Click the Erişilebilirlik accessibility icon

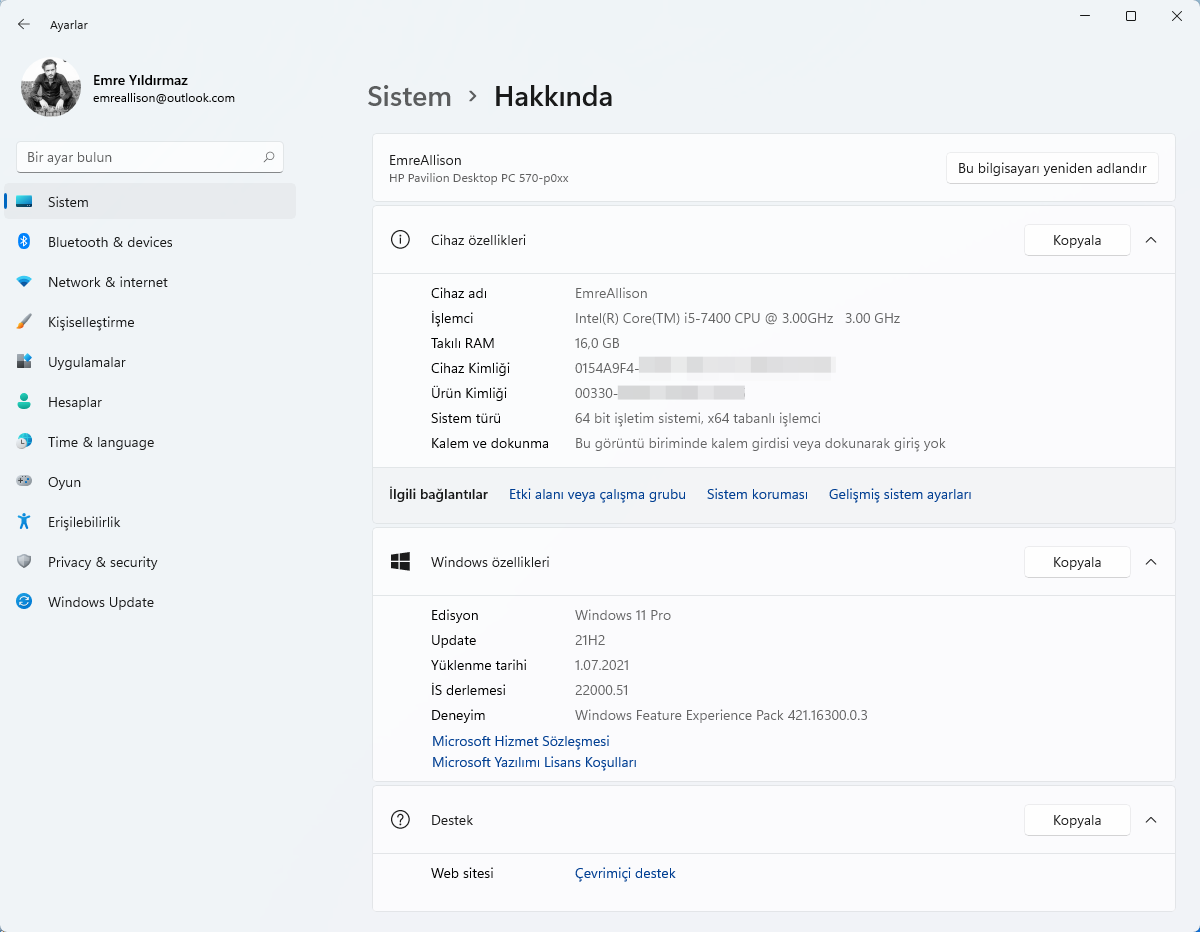pos(24,522)
